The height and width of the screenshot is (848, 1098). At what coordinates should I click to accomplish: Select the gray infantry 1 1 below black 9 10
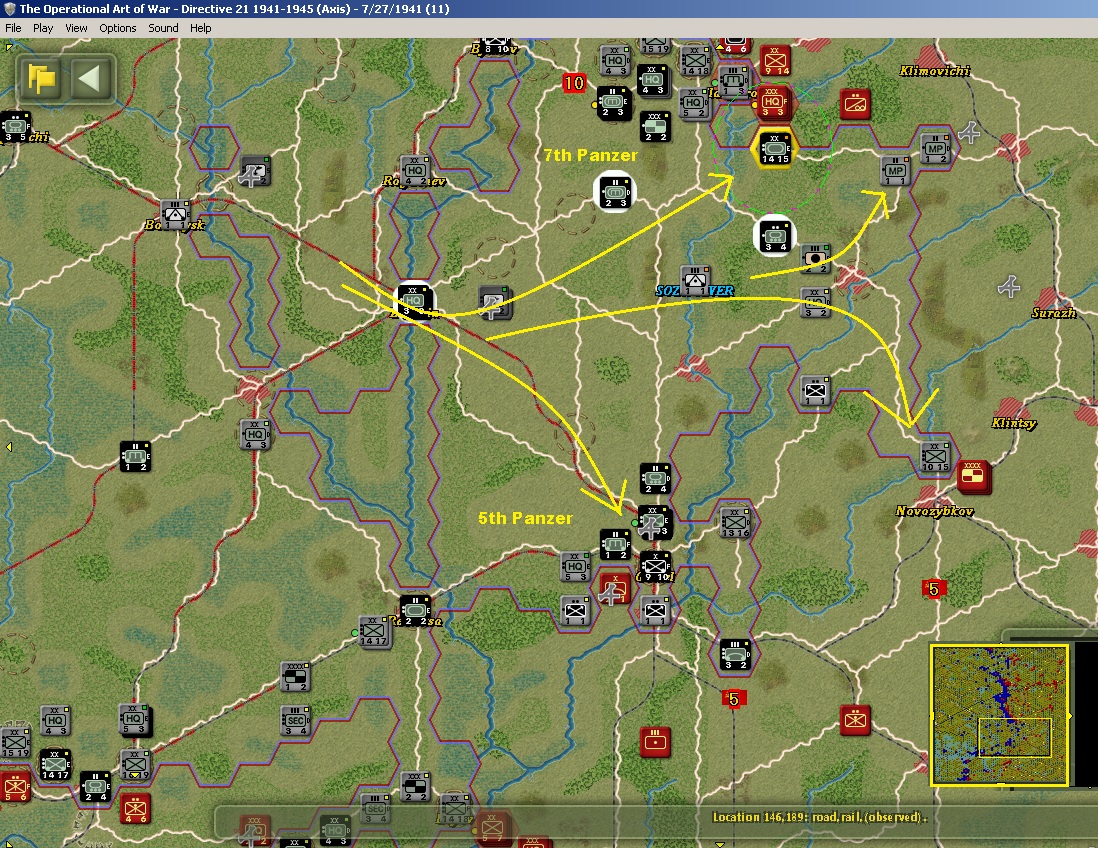click(655, 611)
